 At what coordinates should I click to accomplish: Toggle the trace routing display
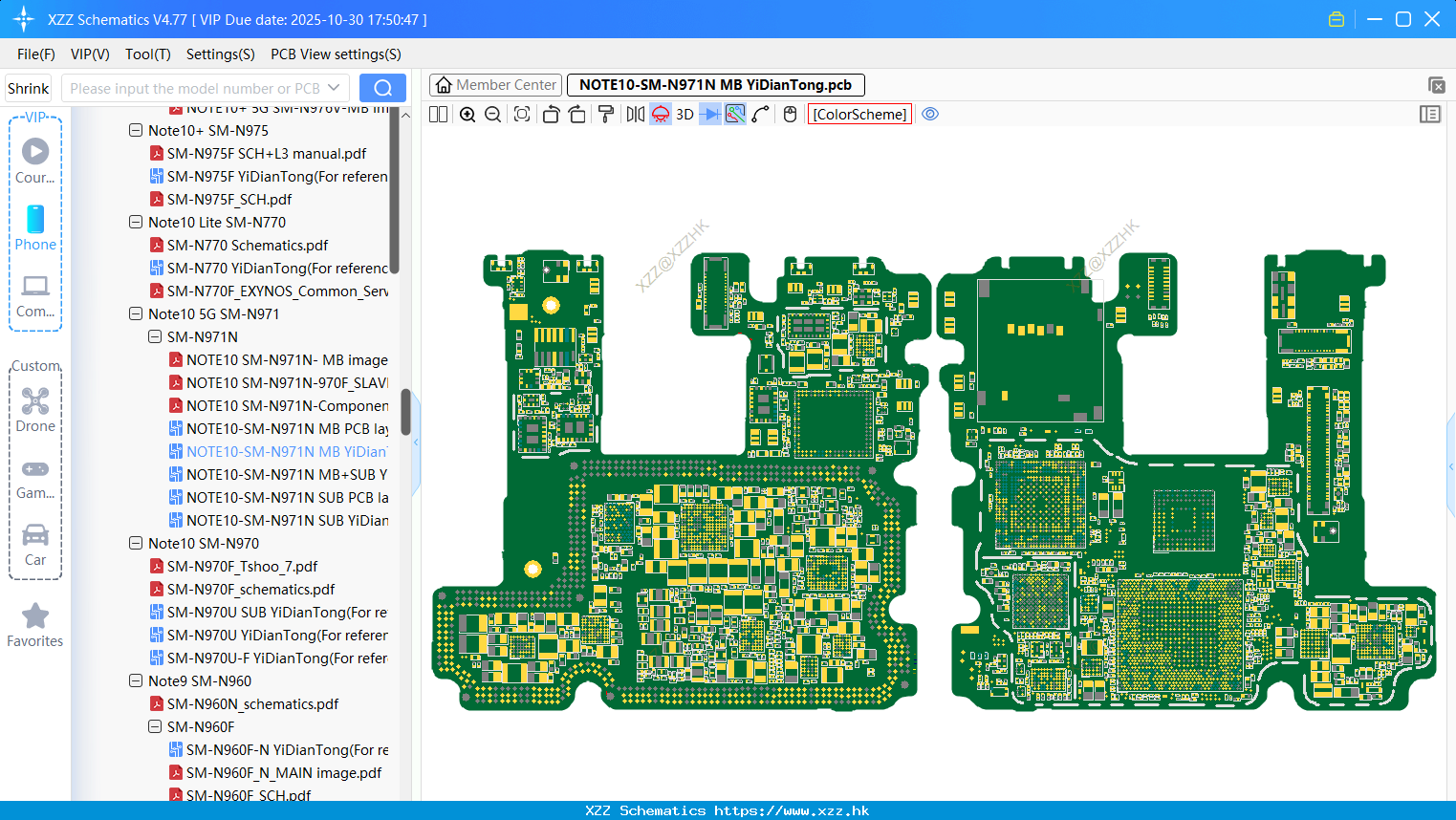[x=735, y=115]
